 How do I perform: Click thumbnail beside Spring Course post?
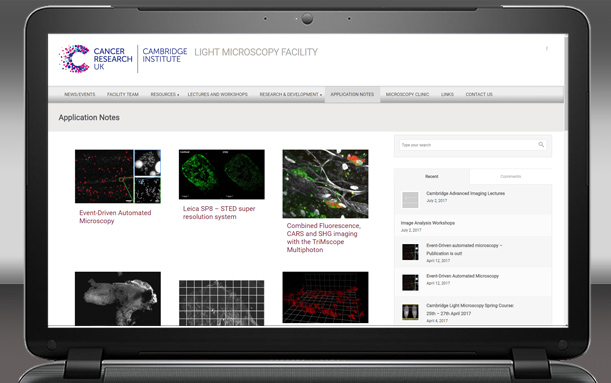tap(410, 312)
